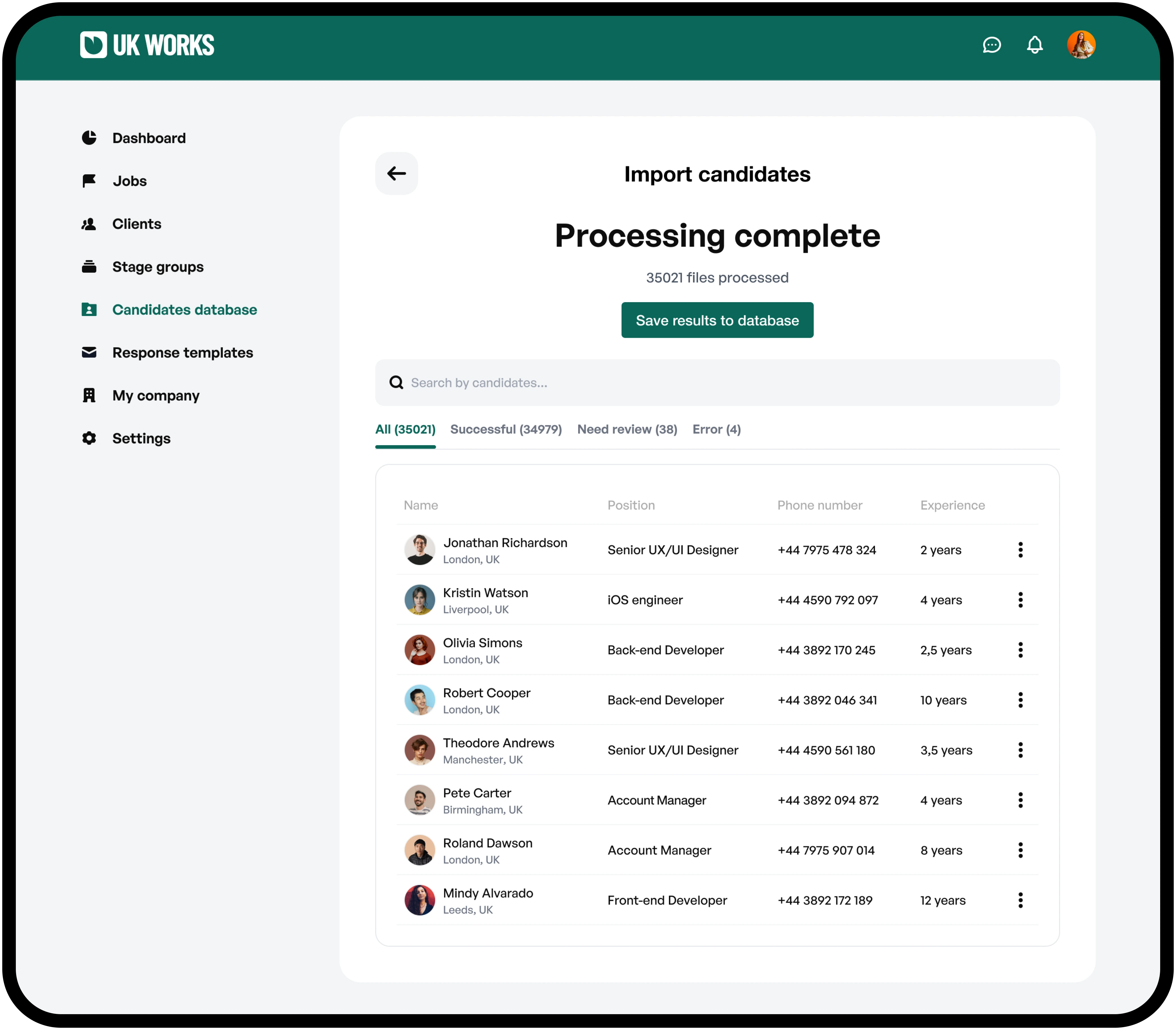Open My company in sidebar
This screenshot has height=1030, width=1176.
coord(156,395)
